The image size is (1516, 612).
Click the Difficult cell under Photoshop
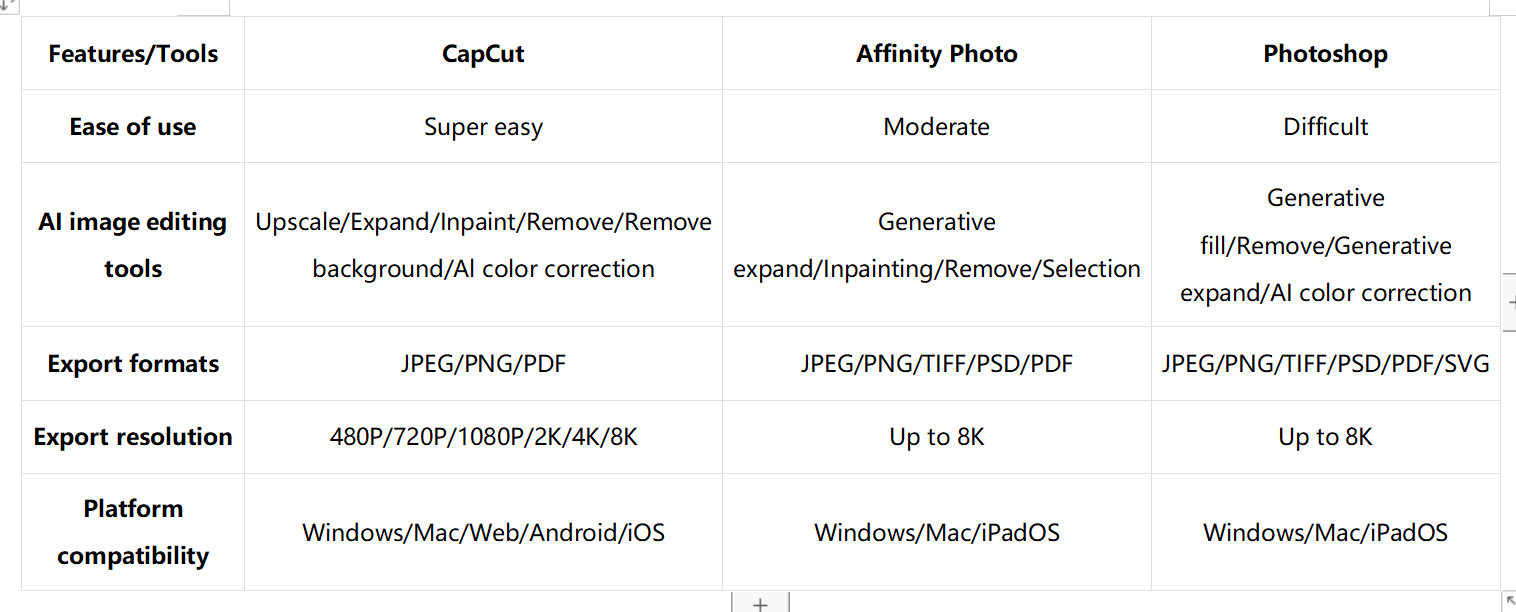pyautogui.click(x=1326, y=127)
